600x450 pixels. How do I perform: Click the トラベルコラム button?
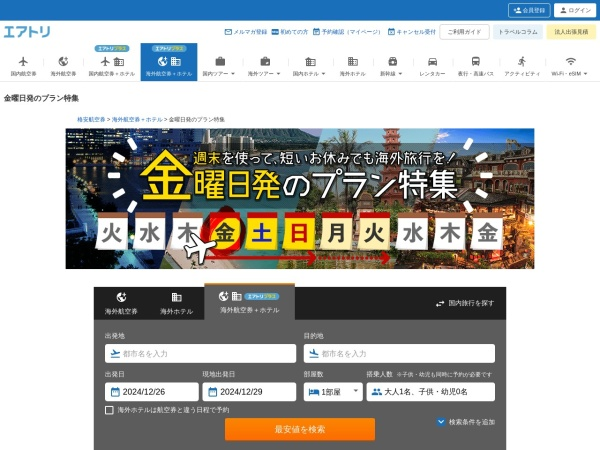(x=518, y=32)
